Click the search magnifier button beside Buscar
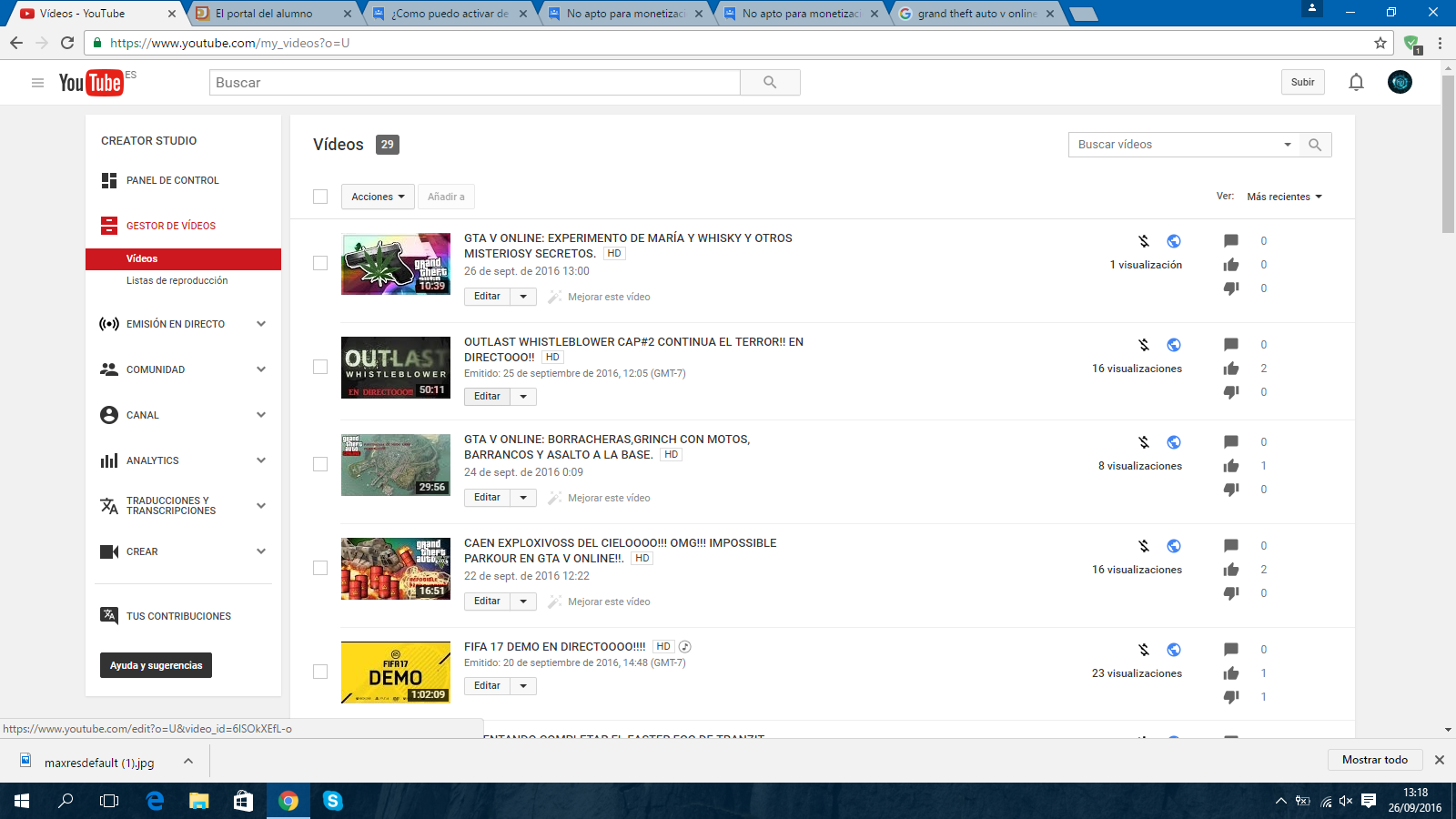This screenshot has width=1456, height=819. click(770, 83)
